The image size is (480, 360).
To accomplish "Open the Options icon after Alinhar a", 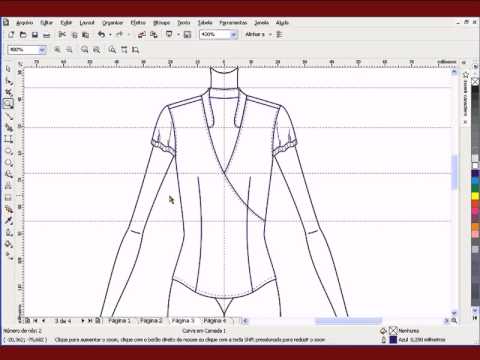I will click(x=279, y=34).
